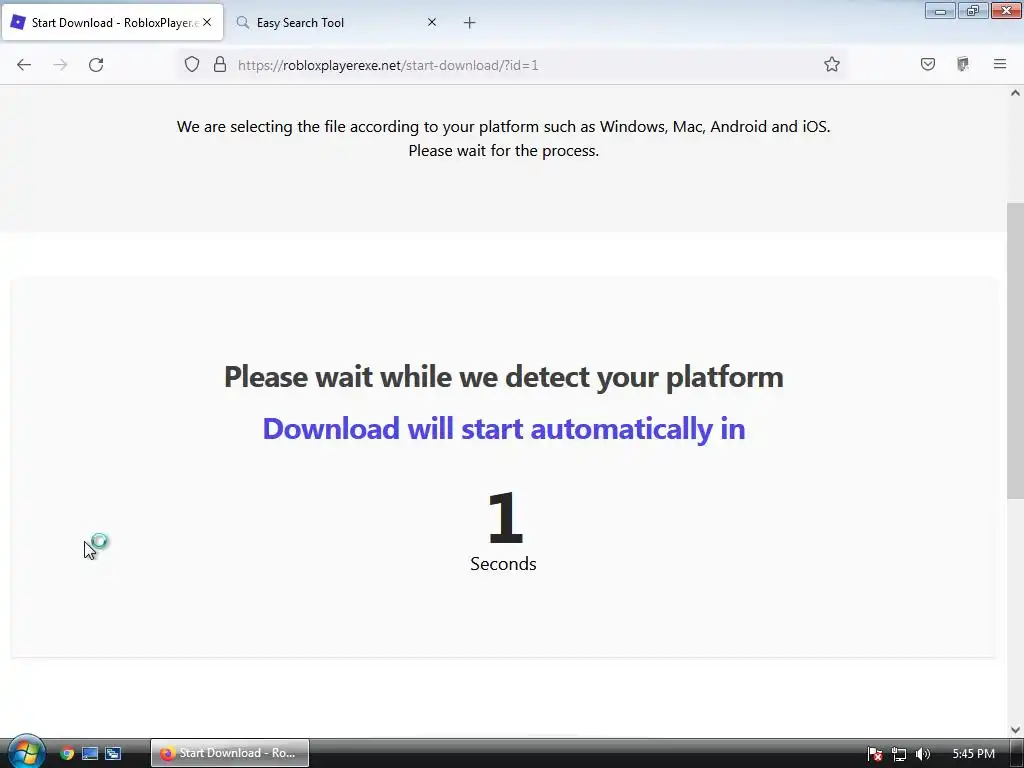The image size is (1024, 768).
Task: Click the address bar URL field
Action: click(512, 65)
